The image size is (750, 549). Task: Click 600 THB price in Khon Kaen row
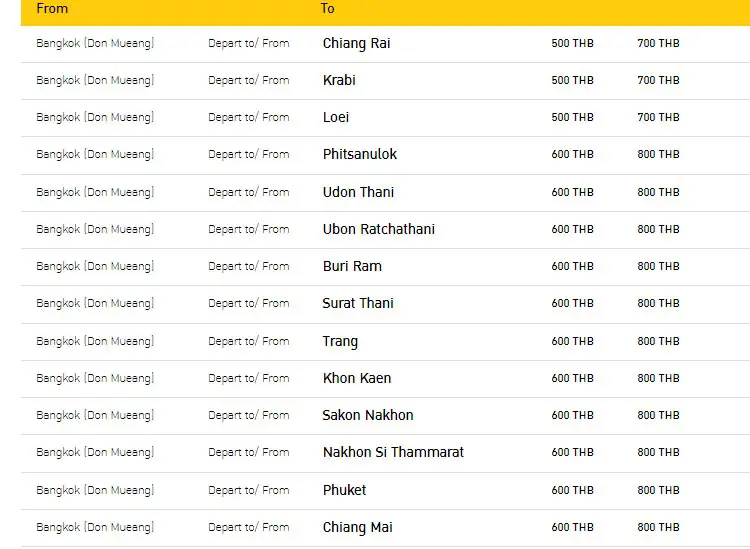click(x=573, y=378)
